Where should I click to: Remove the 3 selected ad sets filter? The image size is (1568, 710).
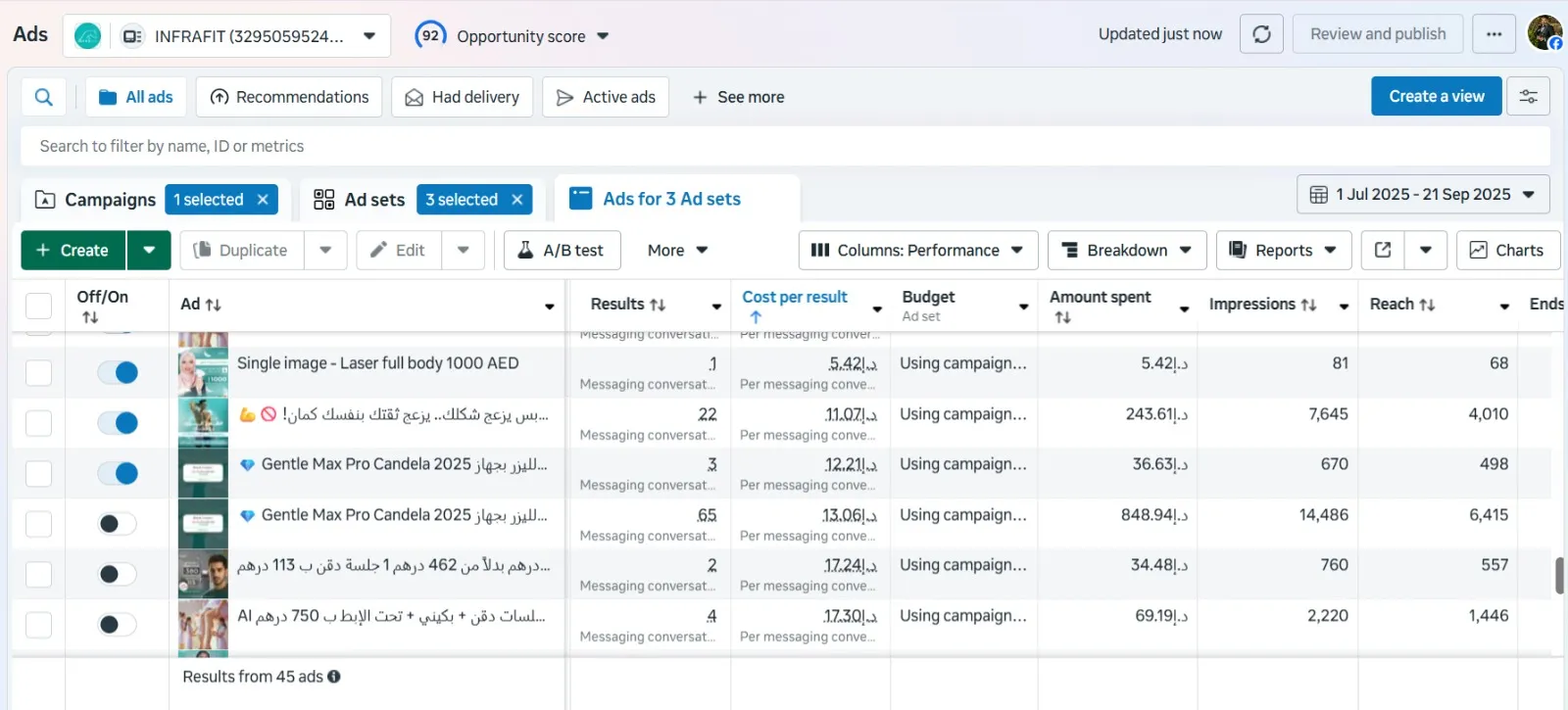point(517,200)
